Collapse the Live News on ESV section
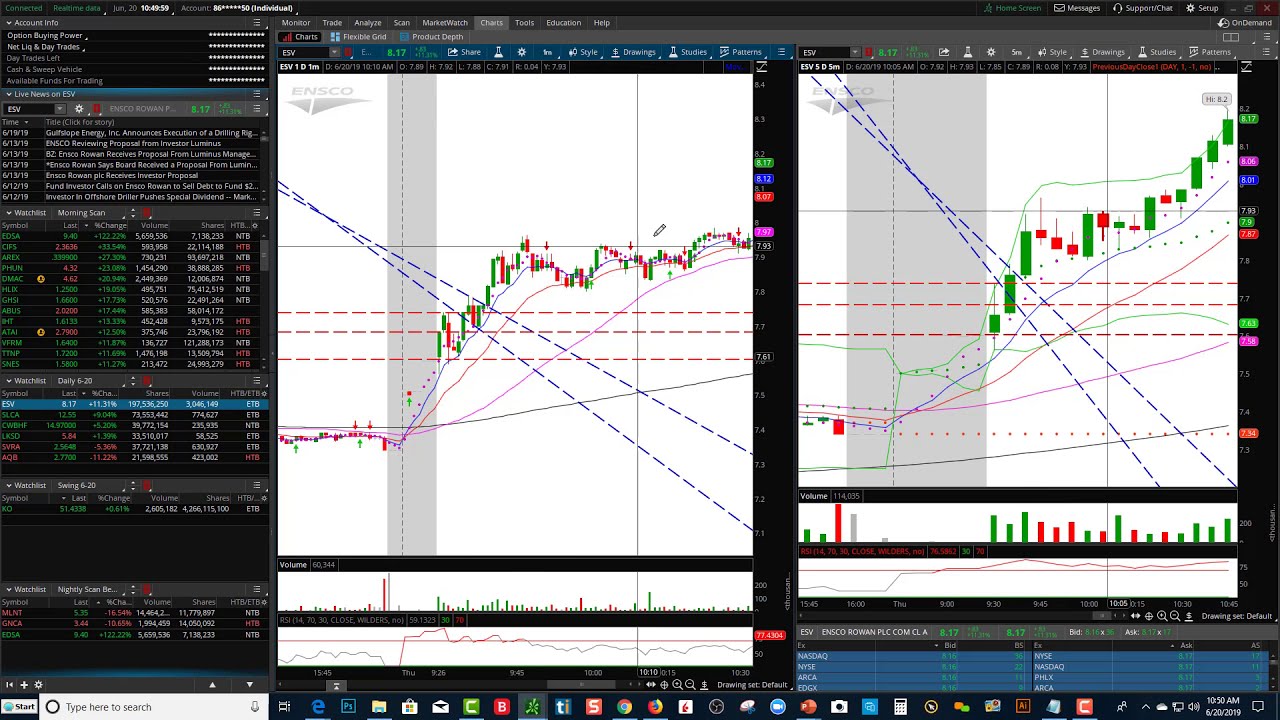This screenshot has width=1280, height=720. point(8,94)
